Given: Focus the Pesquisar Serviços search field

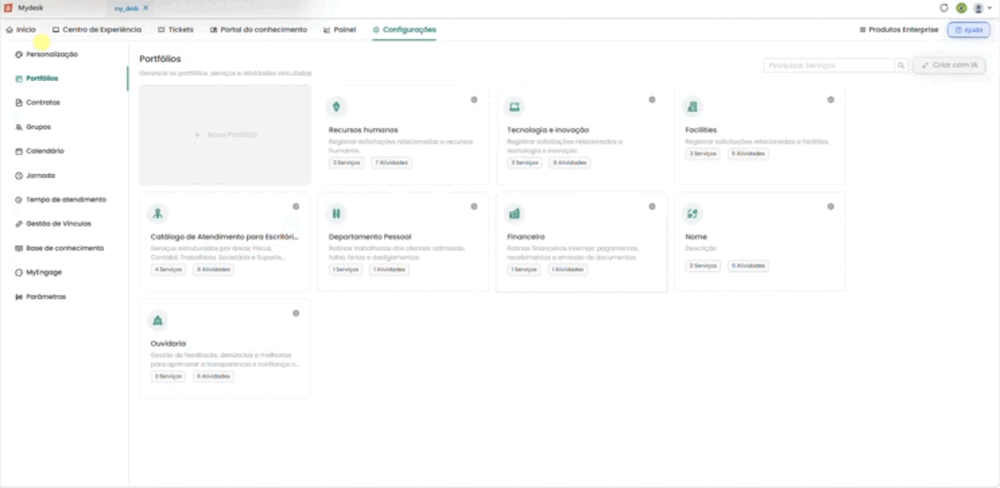Looking at the screenshot, I should click(x=828, y=65).
